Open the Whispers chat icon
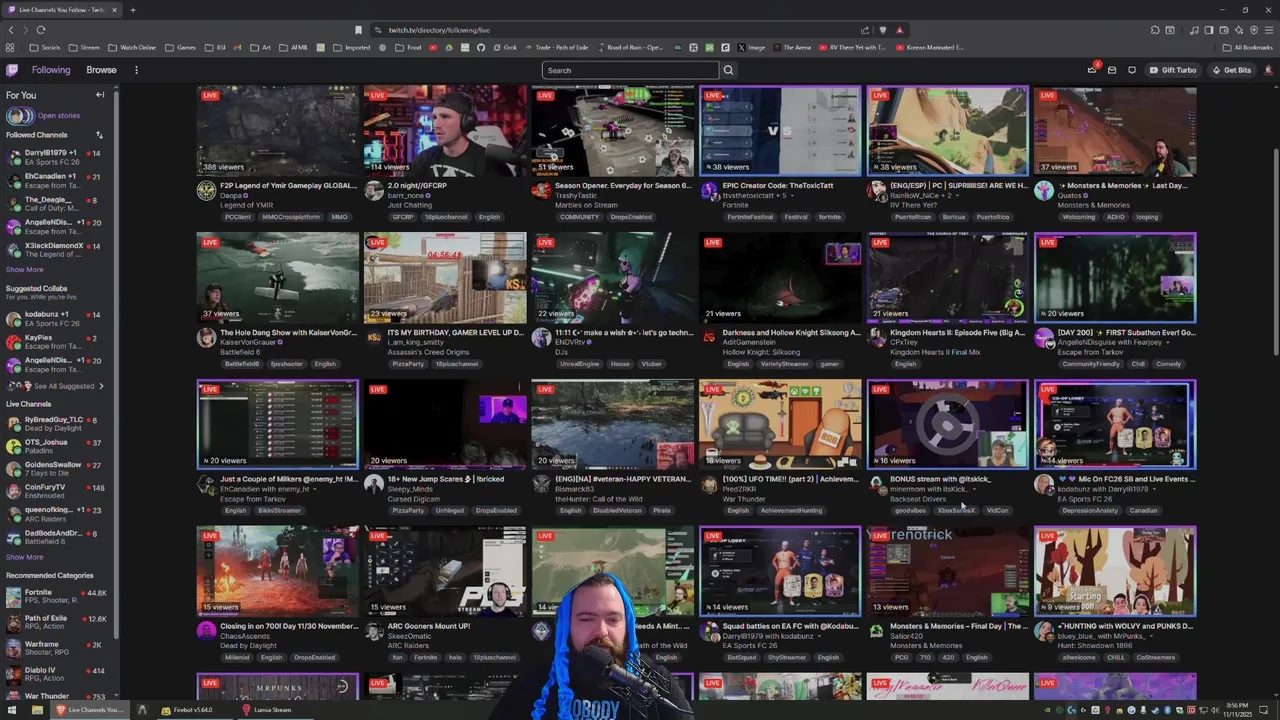 (x=1132, y=70)
